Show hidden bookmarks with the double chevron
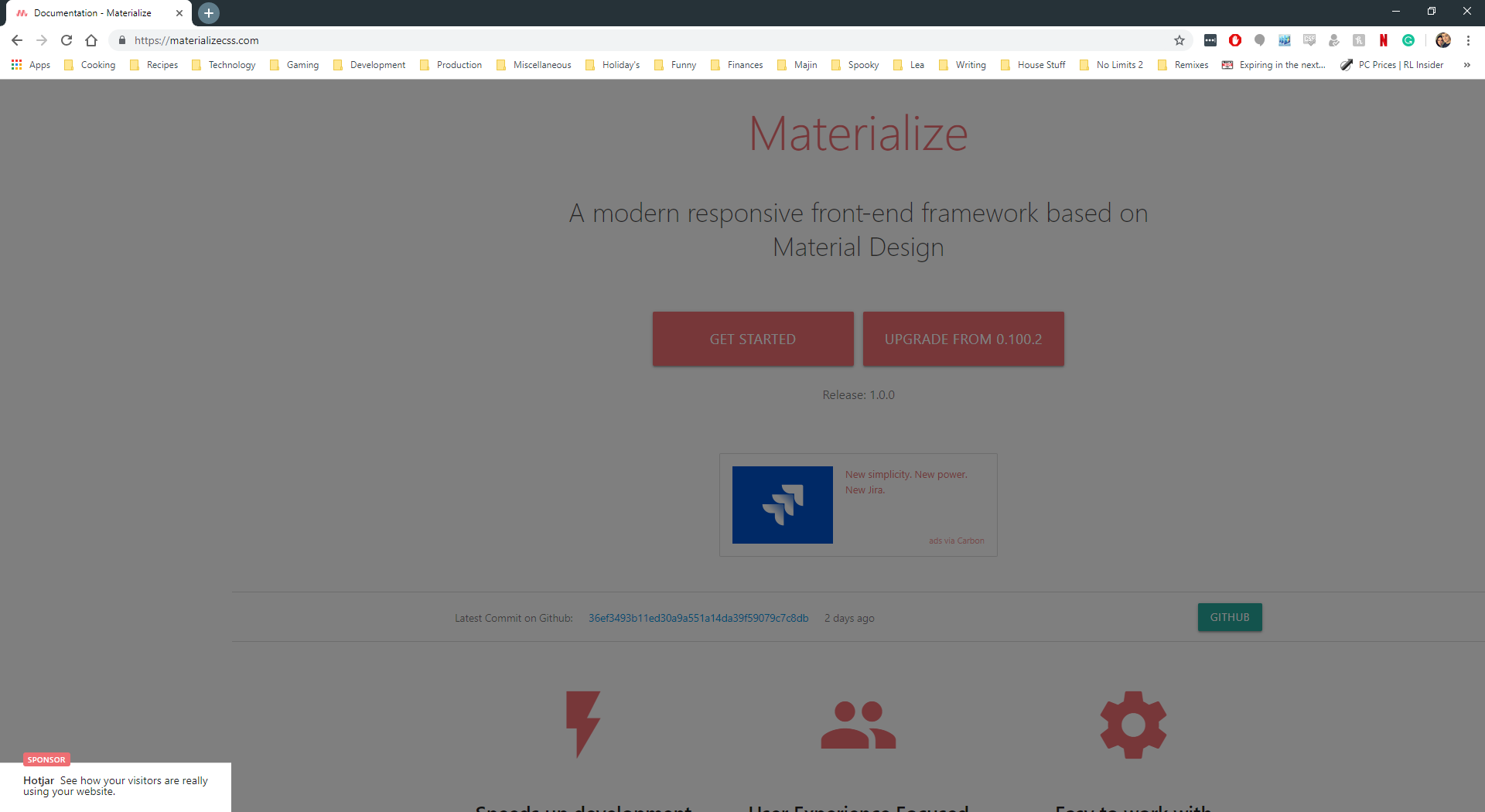The width and height of the screenshot is (1485, 812). point(1467,65)
